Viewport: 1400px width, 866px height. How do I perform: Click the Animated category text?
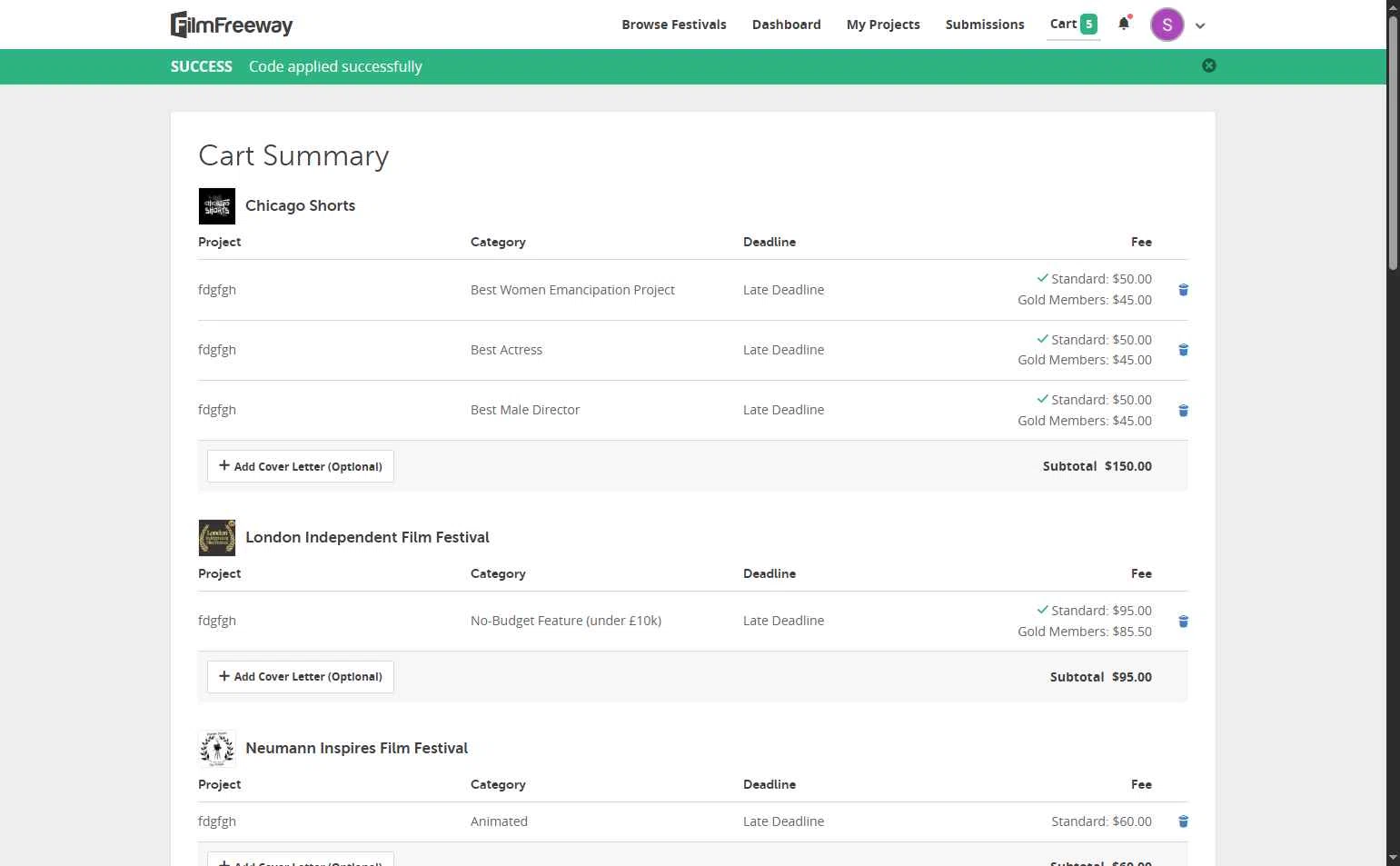click(499, 821)
